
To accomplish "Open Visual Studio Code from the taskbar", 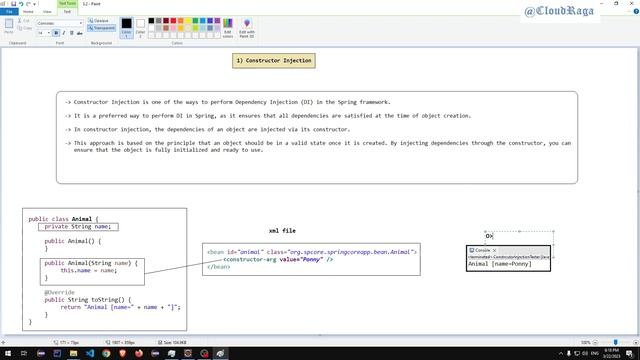I will 90,353.
